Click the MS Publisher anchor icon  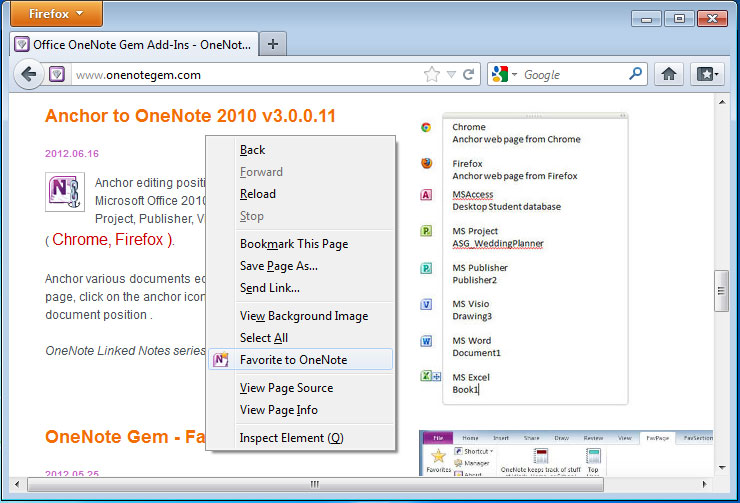coord(426,268)
